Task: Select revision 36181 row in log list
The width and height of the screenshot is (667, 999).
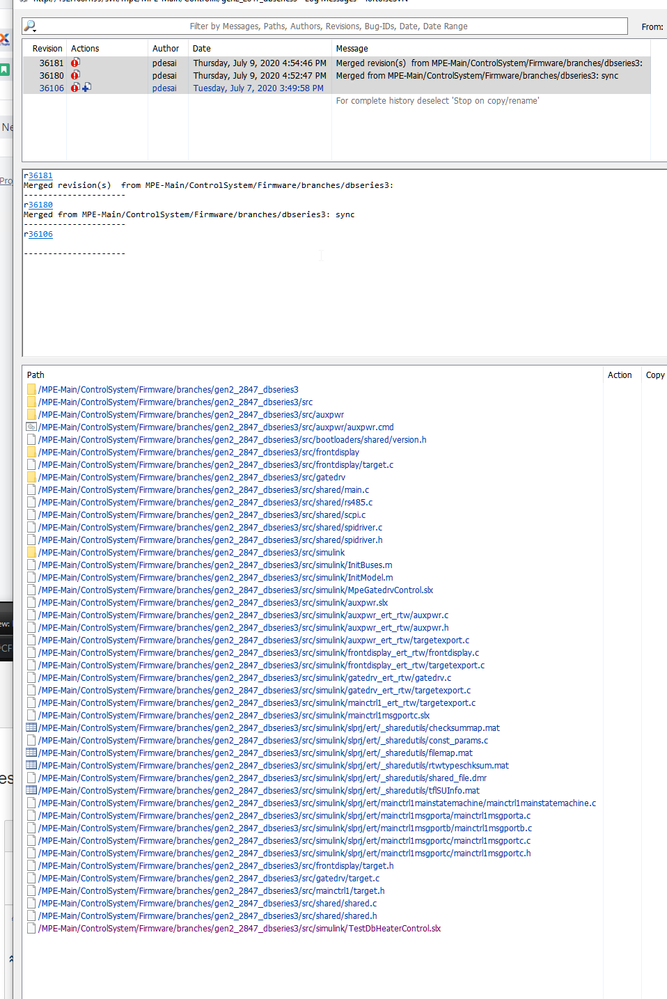Action: (x=337, y=63)
